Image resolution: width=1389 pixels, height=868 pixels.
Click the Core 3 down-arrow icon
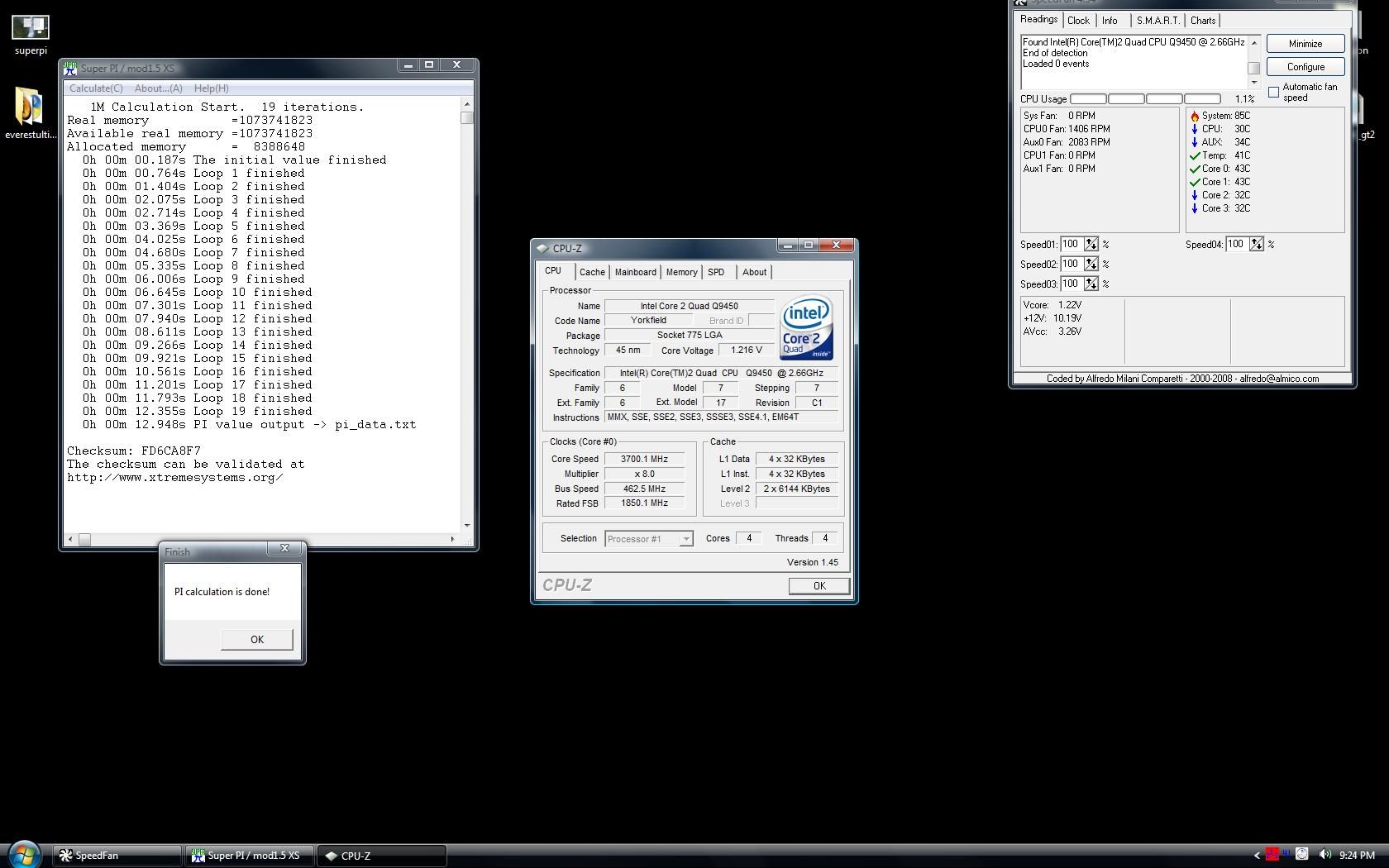pos(1195,208)
